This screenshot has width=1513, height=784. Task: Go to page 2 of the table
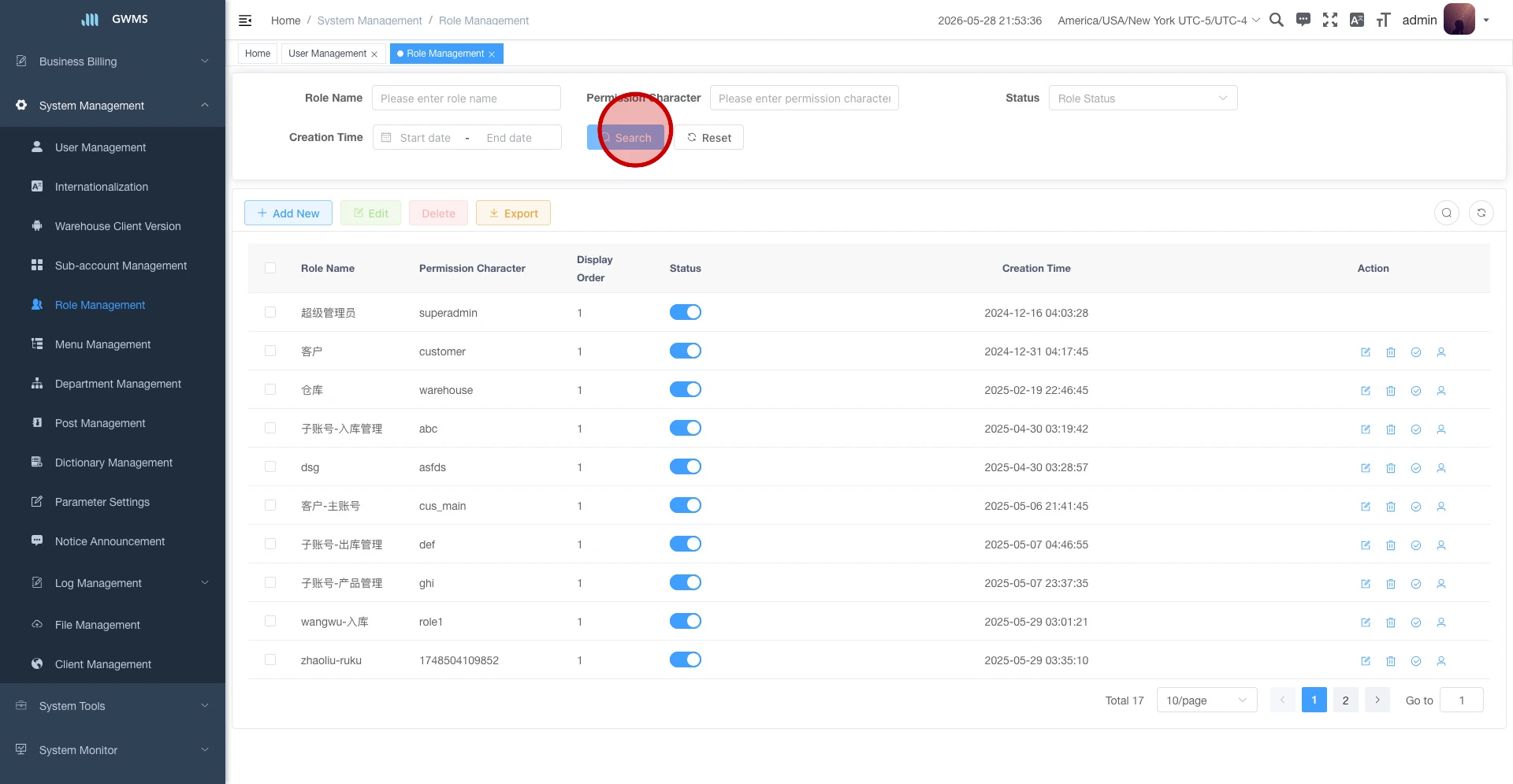pyautogui.click(x=1345, y=700)
